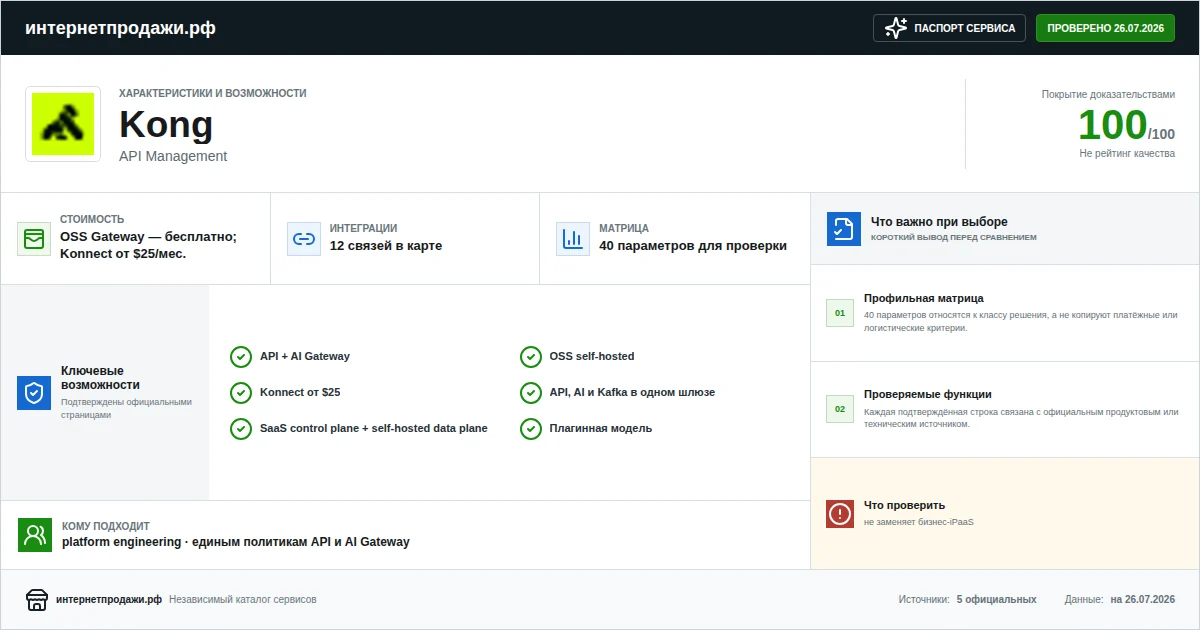Click the text 40 параметров для проверки

tap(693, 246)
